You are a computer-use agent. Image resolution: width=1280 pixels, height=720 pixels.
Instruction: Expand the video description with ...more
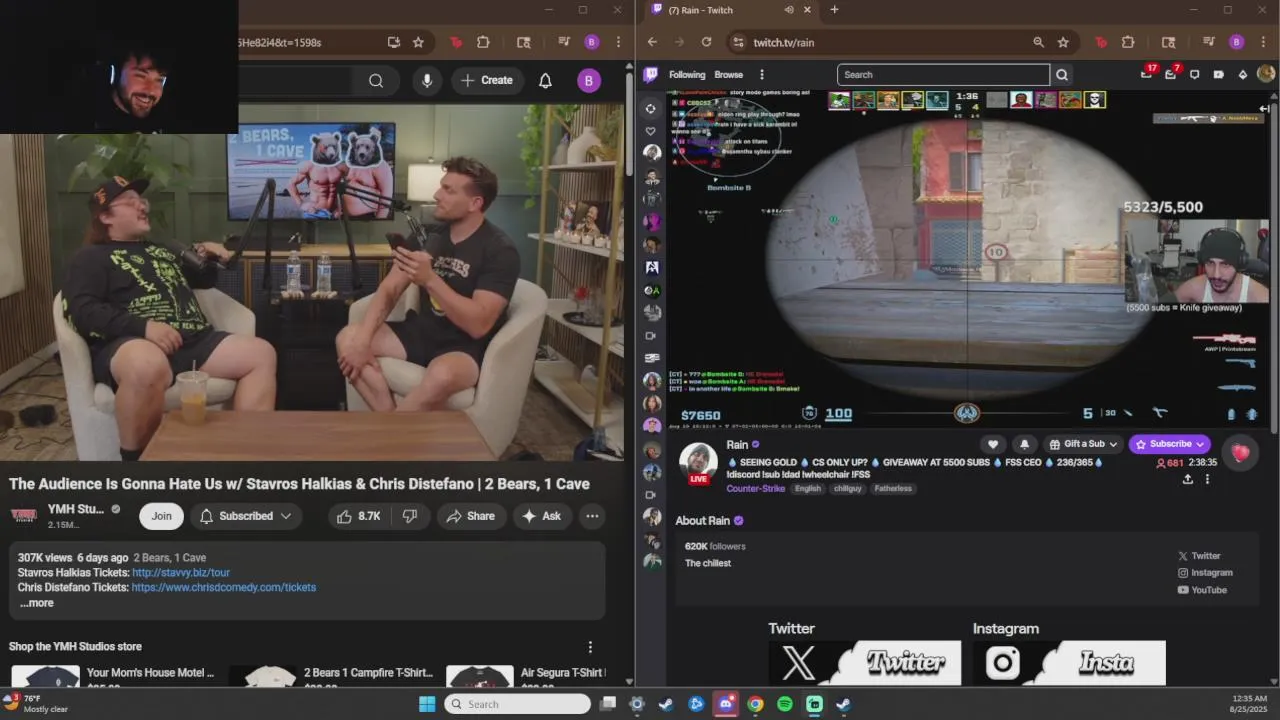point(37,603)
